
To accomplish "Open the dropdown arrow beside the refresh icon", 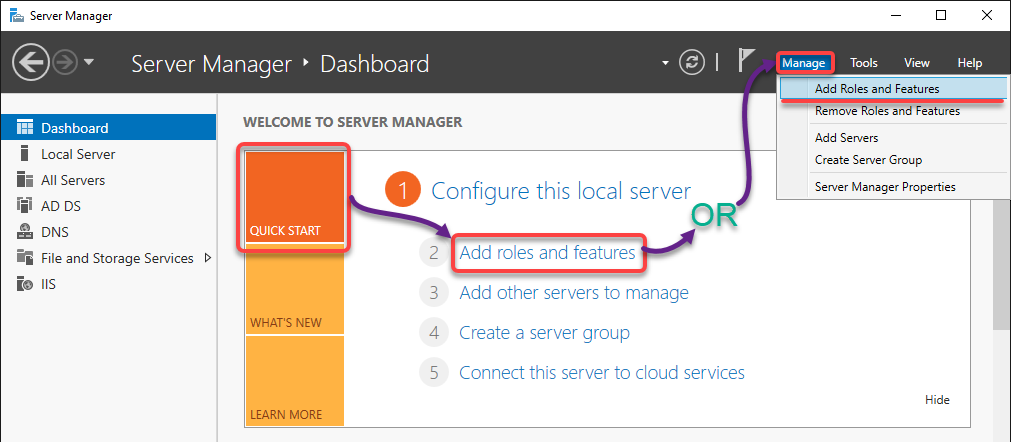I will [665, 63].
